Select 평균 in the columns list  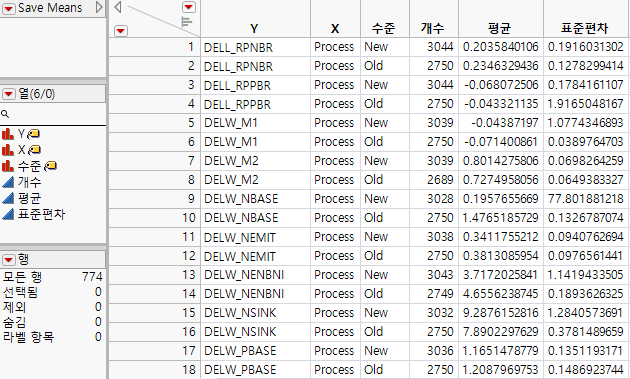pos(29,198)
